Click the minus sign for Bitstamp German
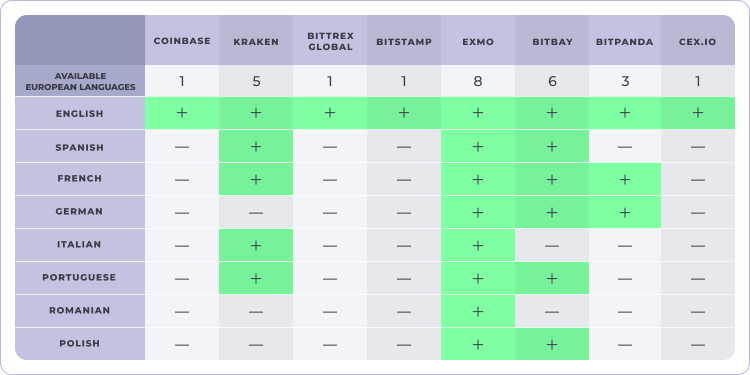 click(x=404, y=213)
